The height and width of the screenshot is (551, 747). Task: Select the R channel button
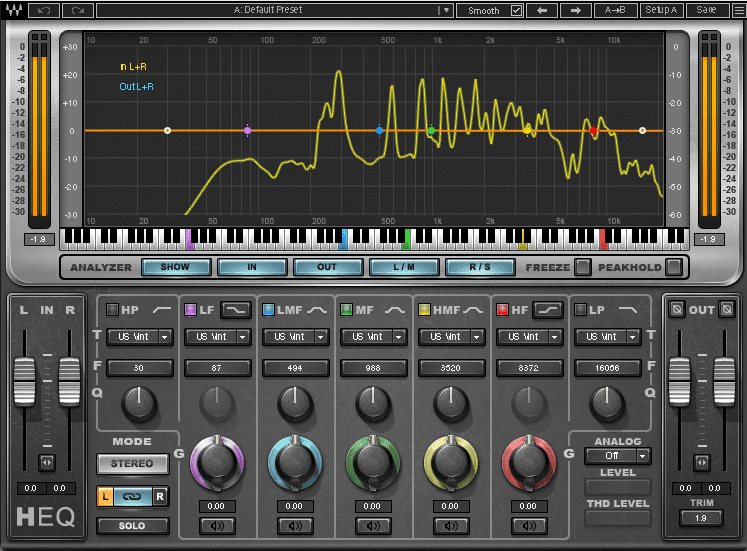click(160, 497)
